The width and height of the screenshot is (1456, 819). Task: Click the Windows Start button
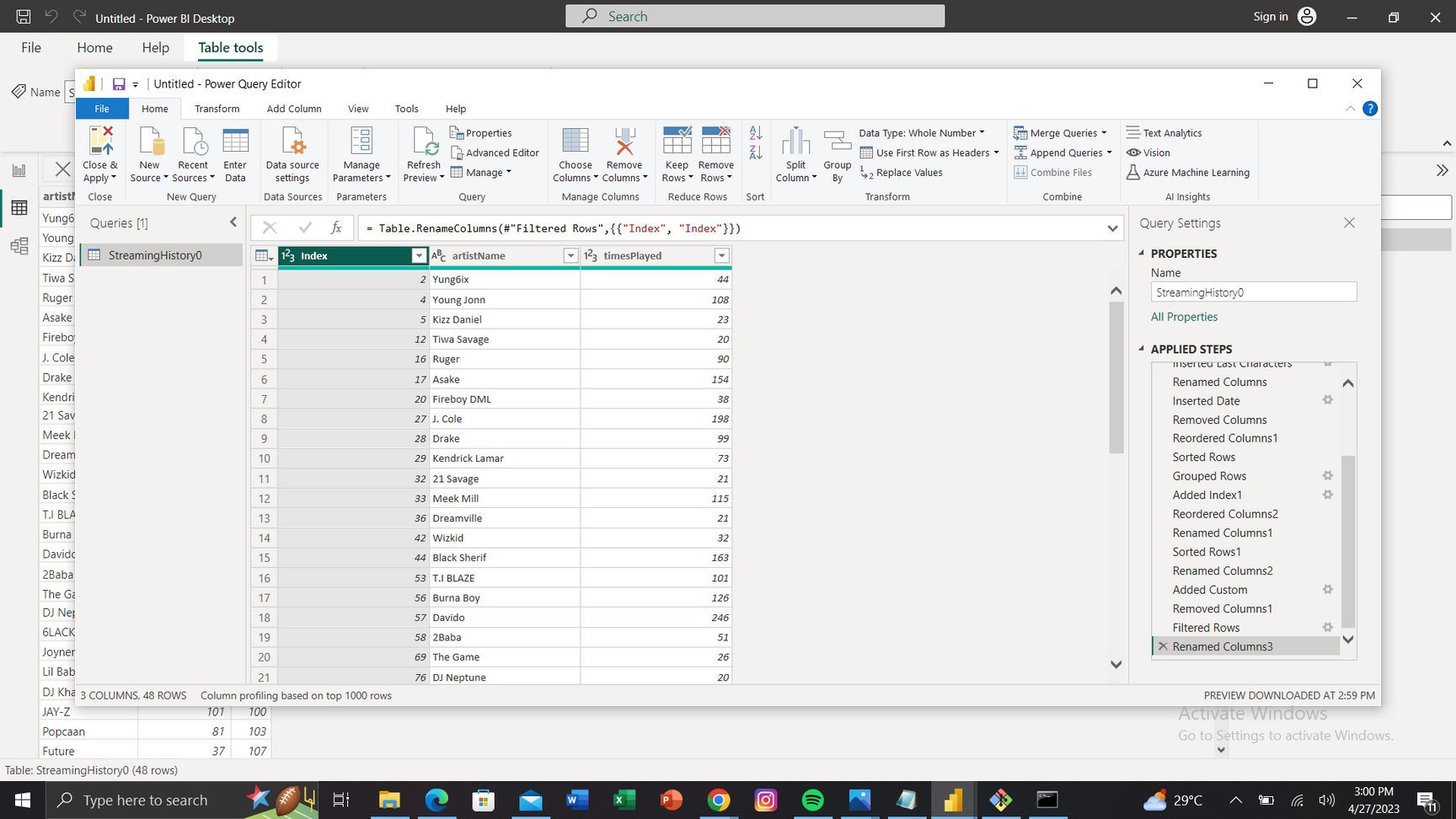pyautogui.click(x=23, y=800)
